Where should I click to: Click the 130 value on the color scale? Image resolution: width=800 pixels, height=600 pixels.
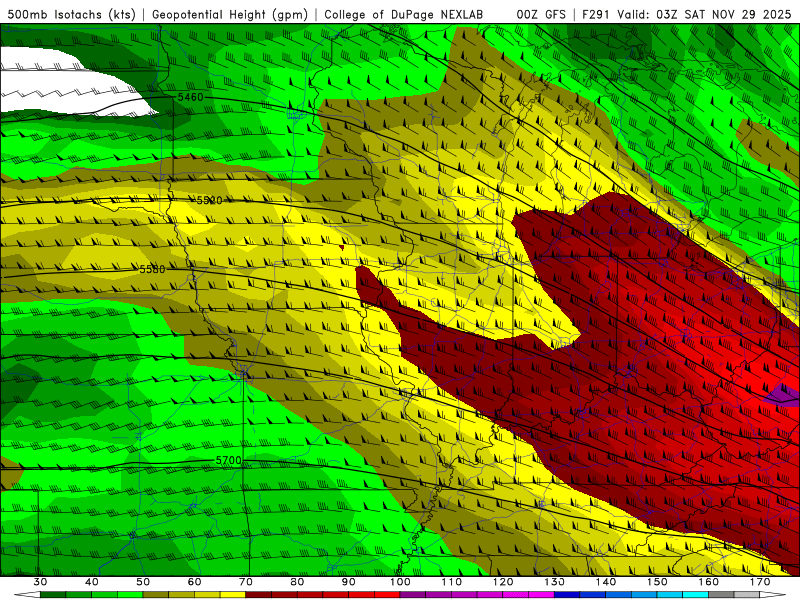tap(555, 582)
